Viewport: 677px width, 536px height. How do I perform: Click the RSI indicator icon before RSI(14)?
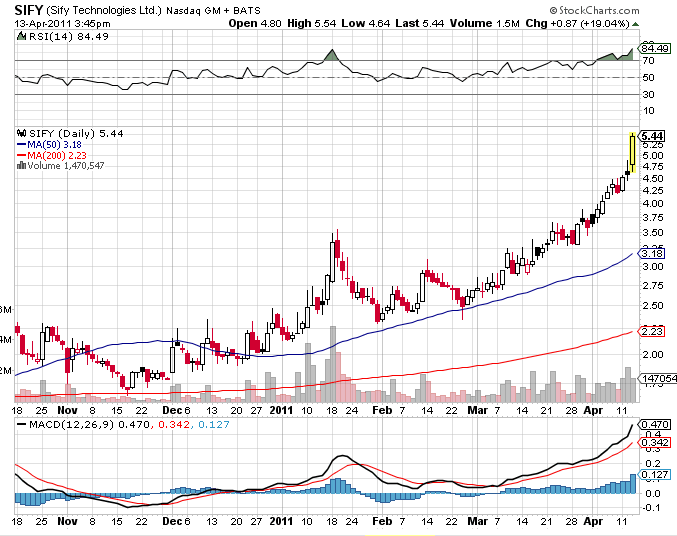[x=21, y=36]
